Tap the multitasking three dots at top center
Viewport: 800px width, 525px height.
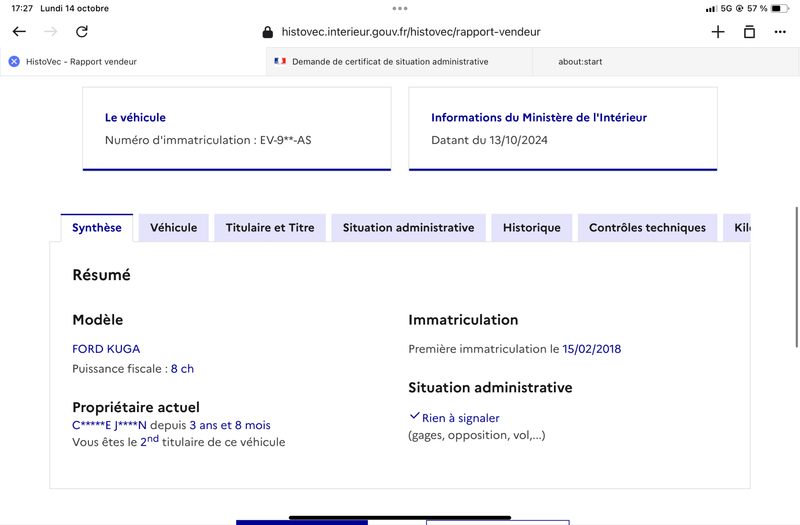click(400, 8)
